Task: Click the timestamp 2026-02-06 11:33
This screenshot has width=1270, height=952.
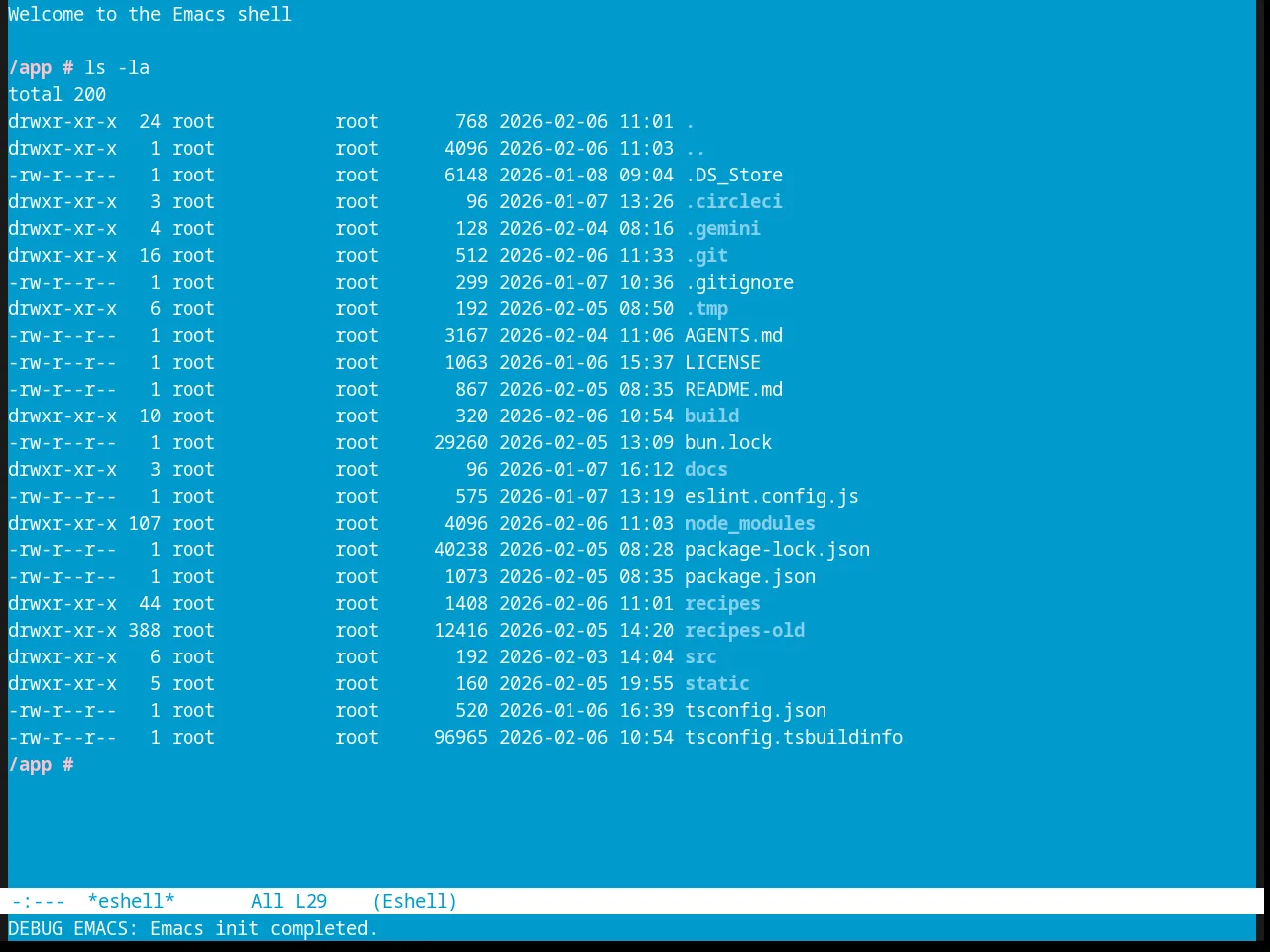Action: [x=586, y=255]
